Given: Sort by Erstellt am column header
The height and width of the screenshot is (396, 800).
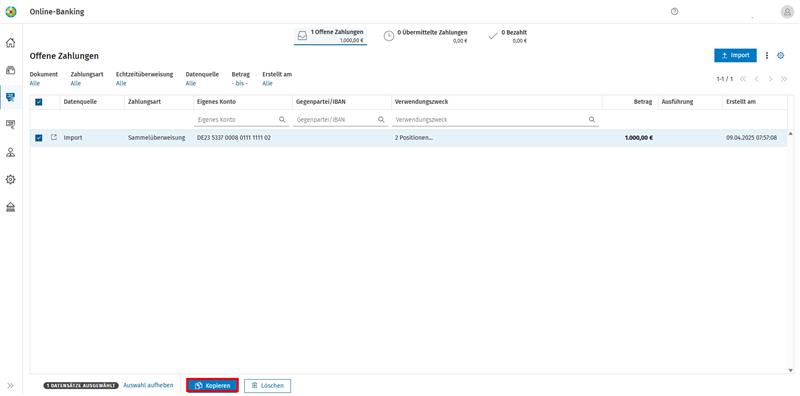Looking at the screenshot, I should click(x=741, y=102).
